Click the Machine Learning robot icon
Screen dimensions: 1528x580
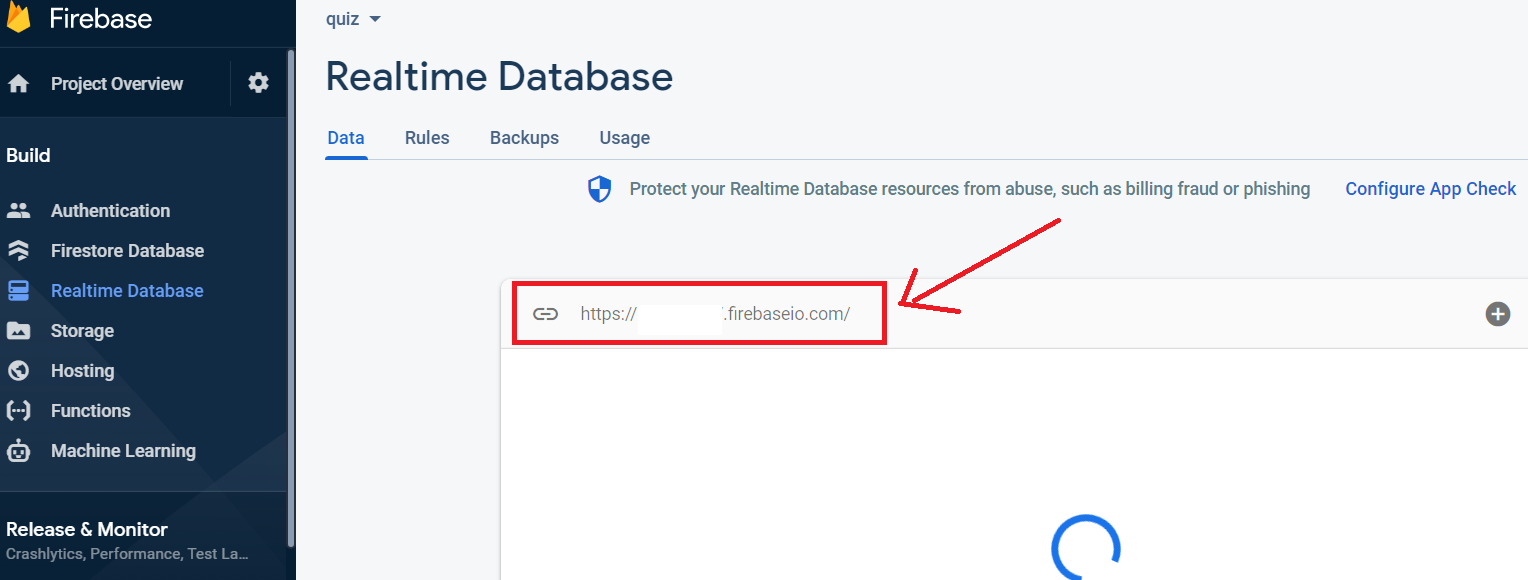click(x=18, y=451)
